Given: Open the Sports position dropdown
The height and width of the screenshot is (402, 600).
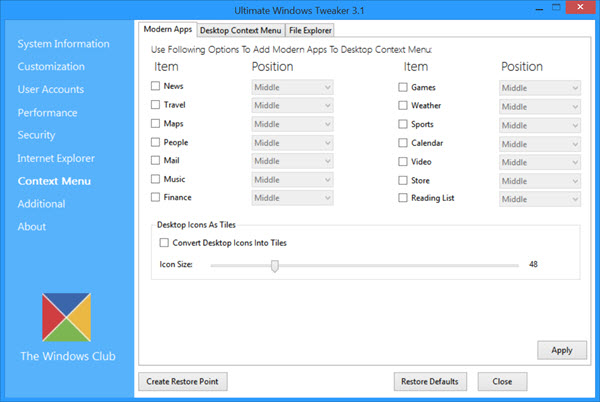Looking at the screenshot, I should point(540,125).
